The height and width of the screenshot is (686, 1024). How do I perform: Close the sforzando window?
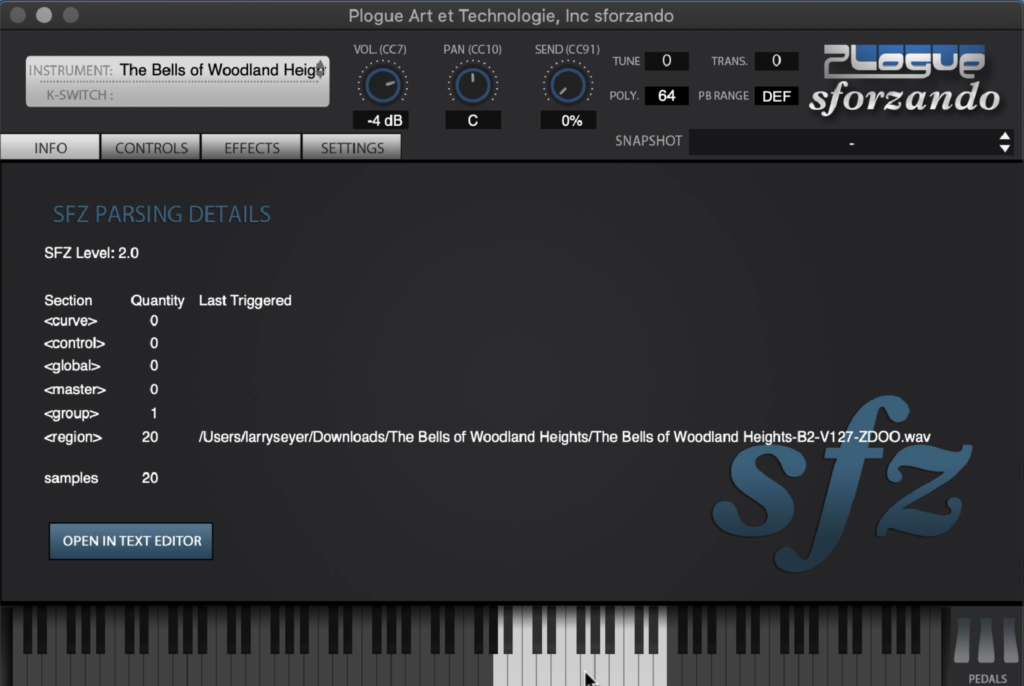click(18, 15)
